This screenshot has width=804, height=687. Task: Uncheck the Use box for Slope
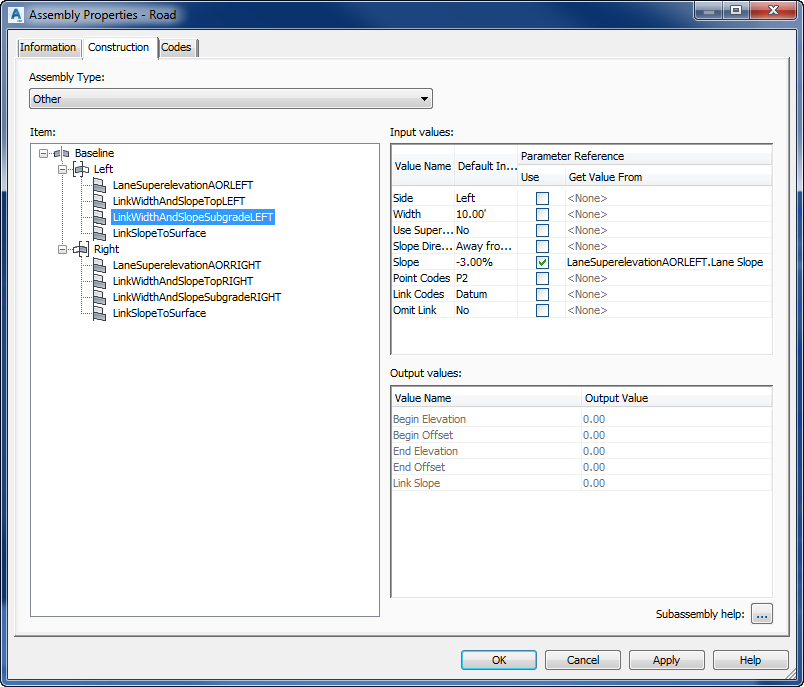pos(542,262)
